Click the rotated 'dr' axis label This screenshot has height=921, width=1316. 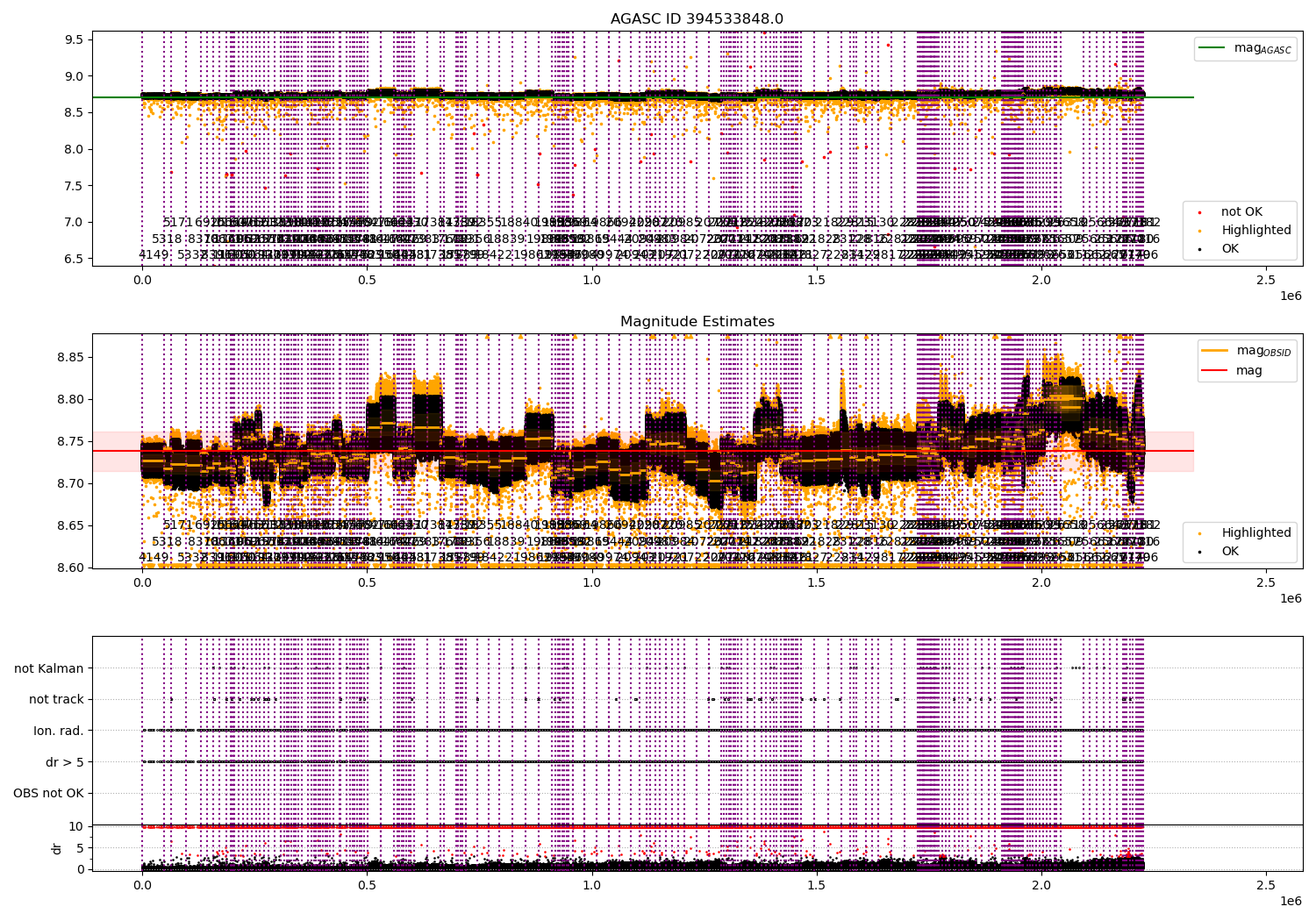57,848
